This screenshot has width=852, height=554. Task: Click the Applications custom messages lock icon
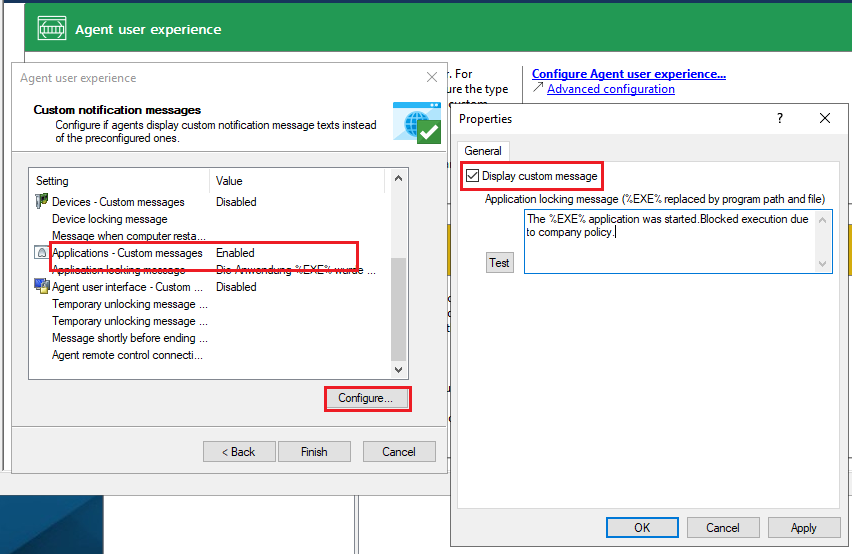(x=42, y=254)
